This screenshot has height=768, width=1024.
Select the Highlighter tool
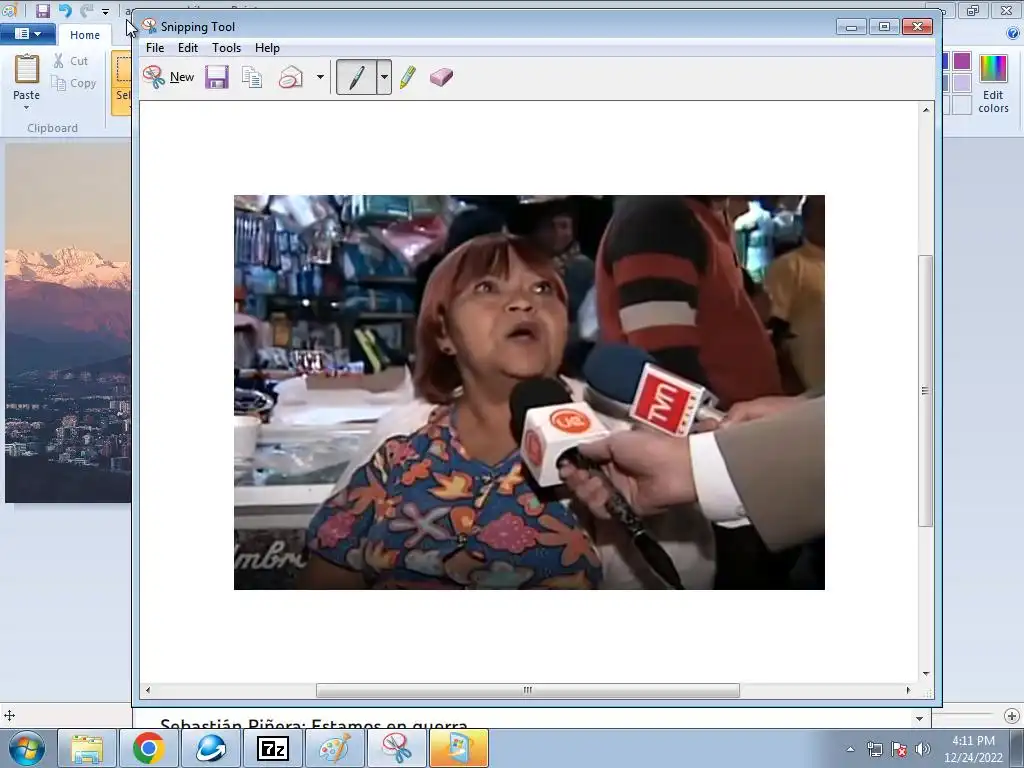click(408, 77)
